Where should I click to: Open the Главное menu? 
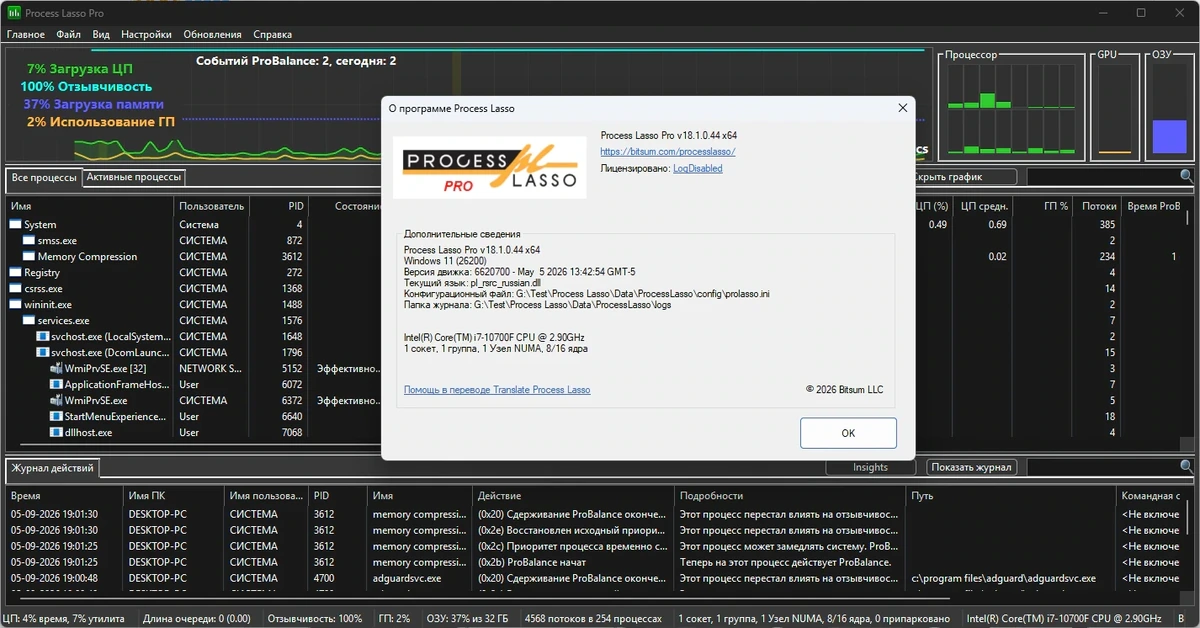click(x=26, y=35)
